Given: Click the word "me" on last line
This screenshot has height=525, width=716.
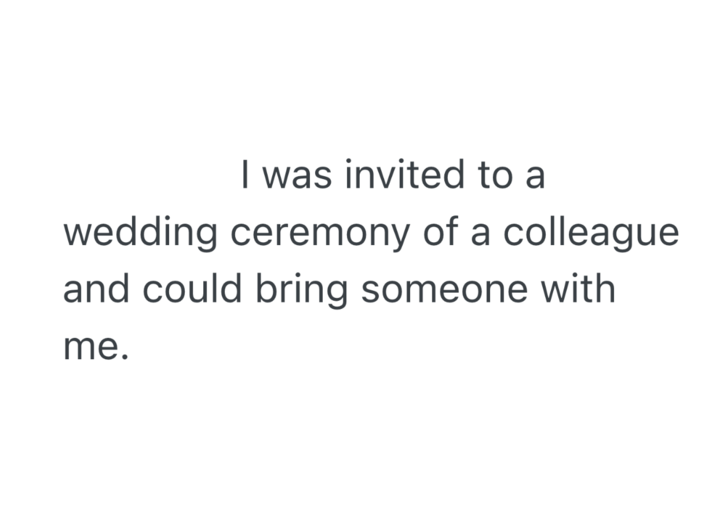Looking at the screenshot, I should 89,349.
